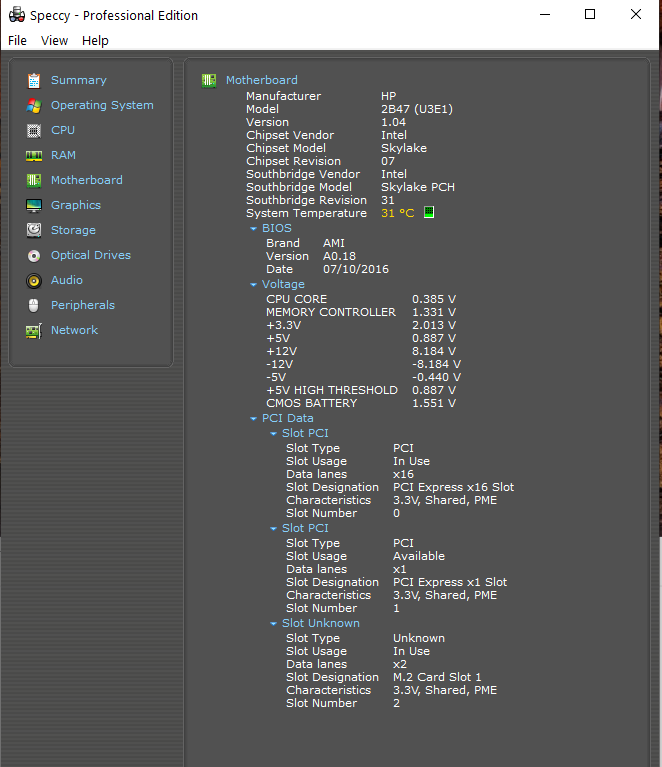Select the Motherboard label in sidebar
662x767 pixels.
point(87,180)
